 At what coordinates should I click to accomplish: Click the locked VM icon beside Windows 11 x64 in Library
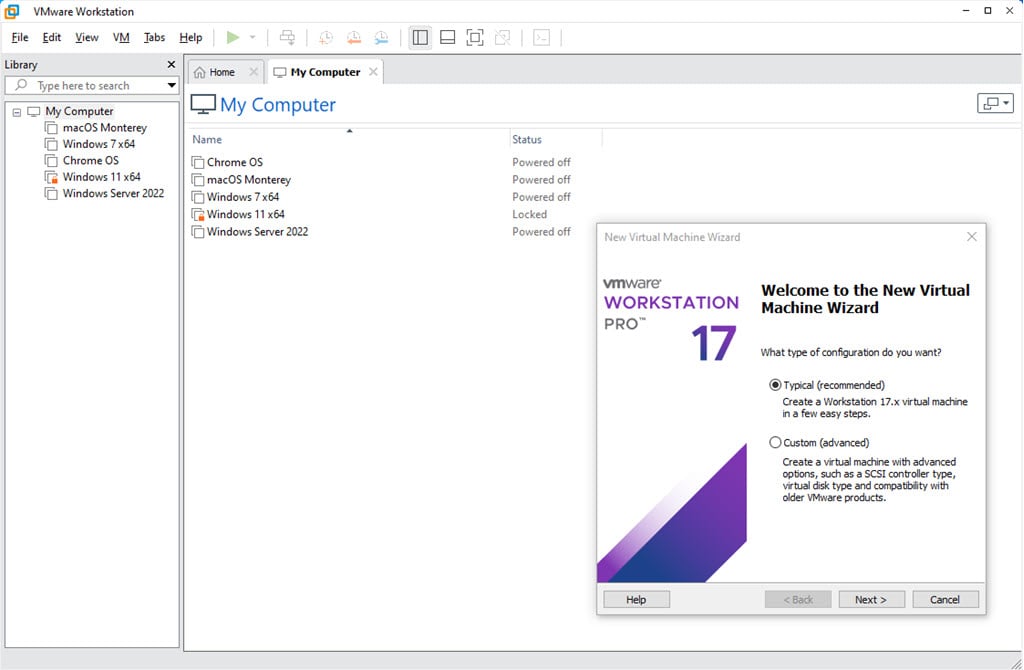click(51, 178)
